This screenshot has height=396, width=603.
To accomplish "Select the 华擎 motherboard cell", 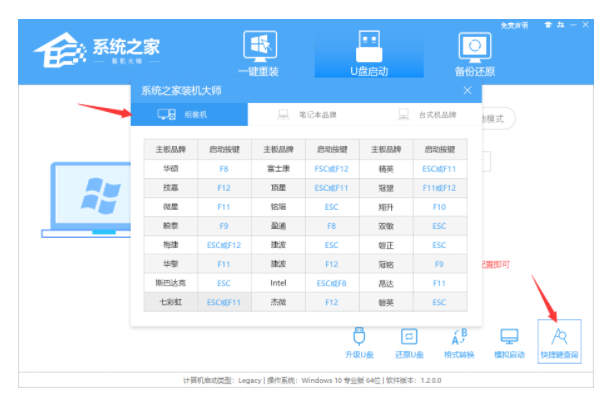I will tap(171, 264).
